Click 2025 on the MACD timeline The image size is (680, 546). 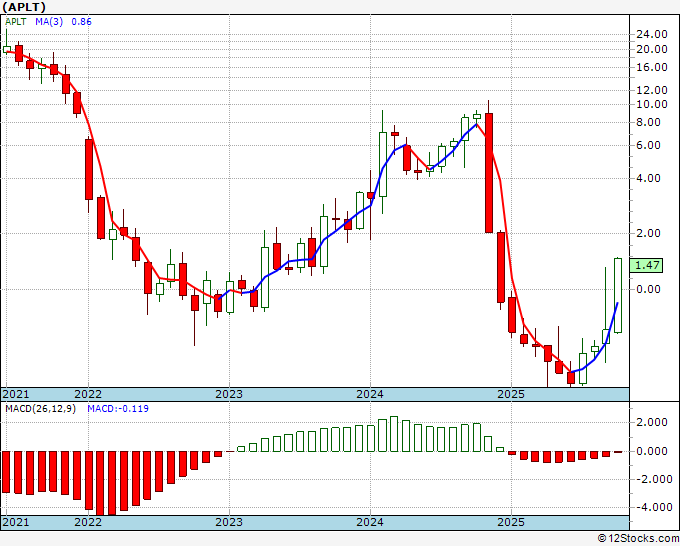[511, 522]
